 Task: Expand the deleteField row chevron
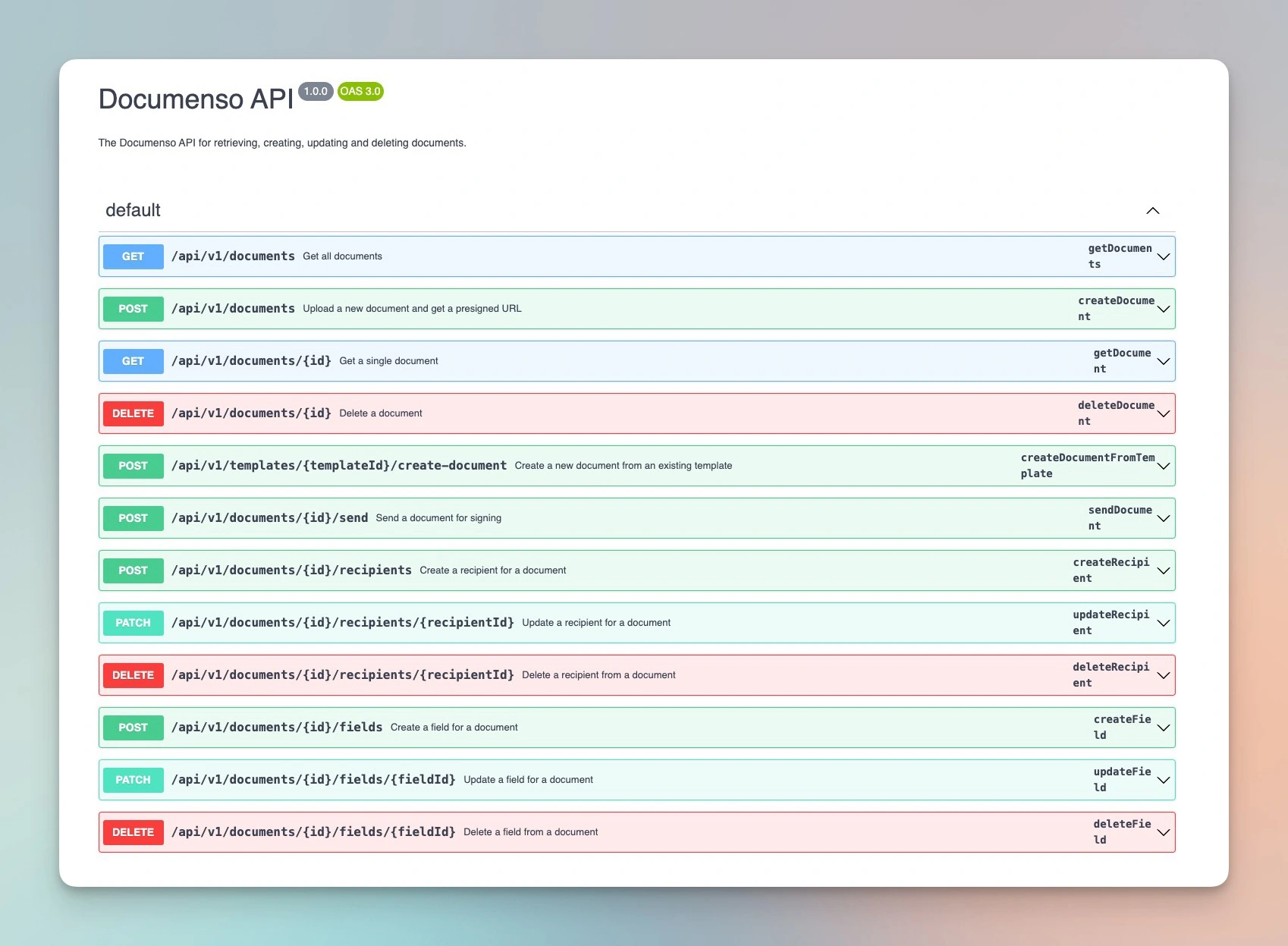coord(1163,832)
